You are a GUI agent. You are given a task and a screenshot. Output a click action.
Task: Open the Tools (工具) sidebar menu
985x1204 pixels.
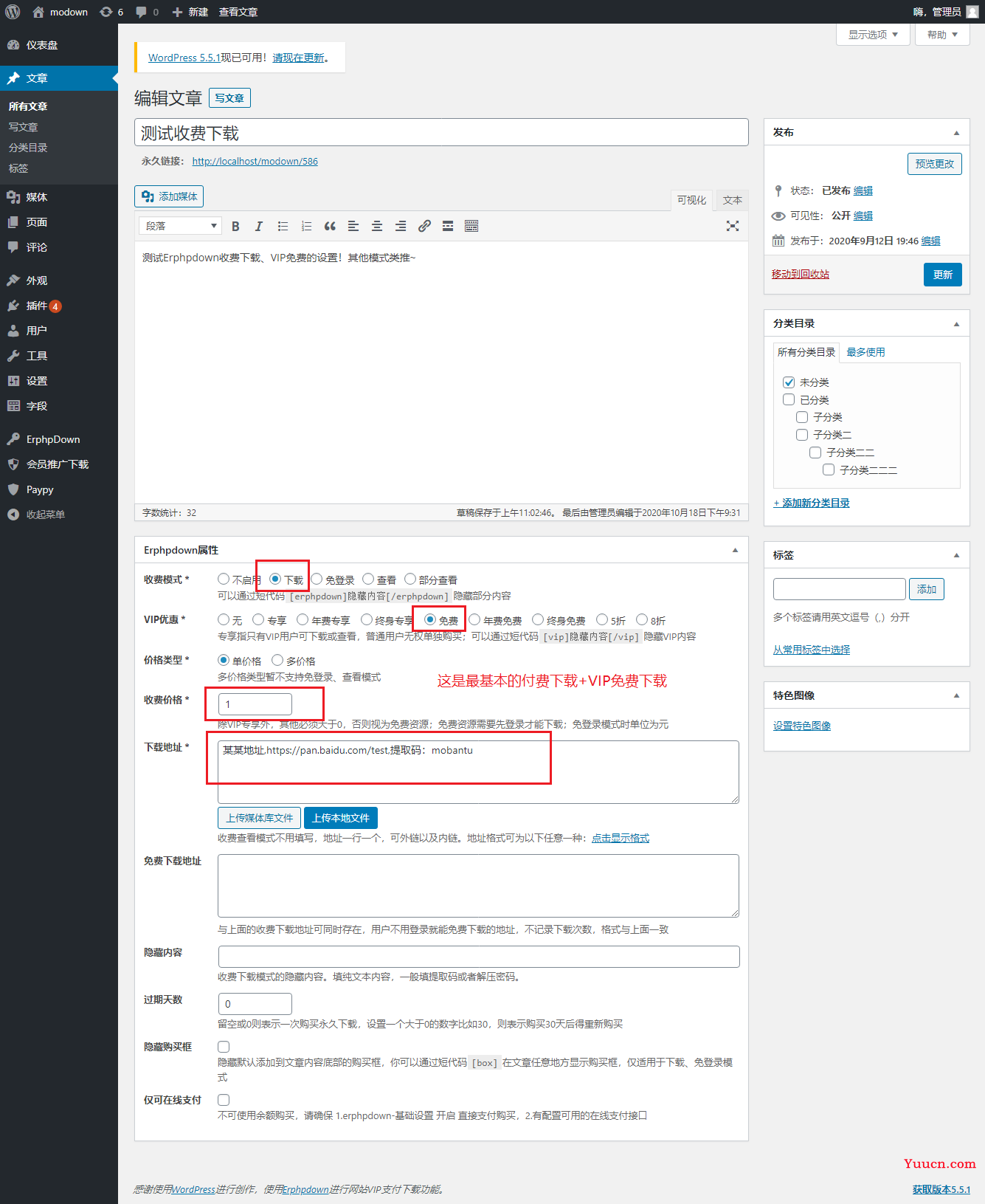click(59, 356)
